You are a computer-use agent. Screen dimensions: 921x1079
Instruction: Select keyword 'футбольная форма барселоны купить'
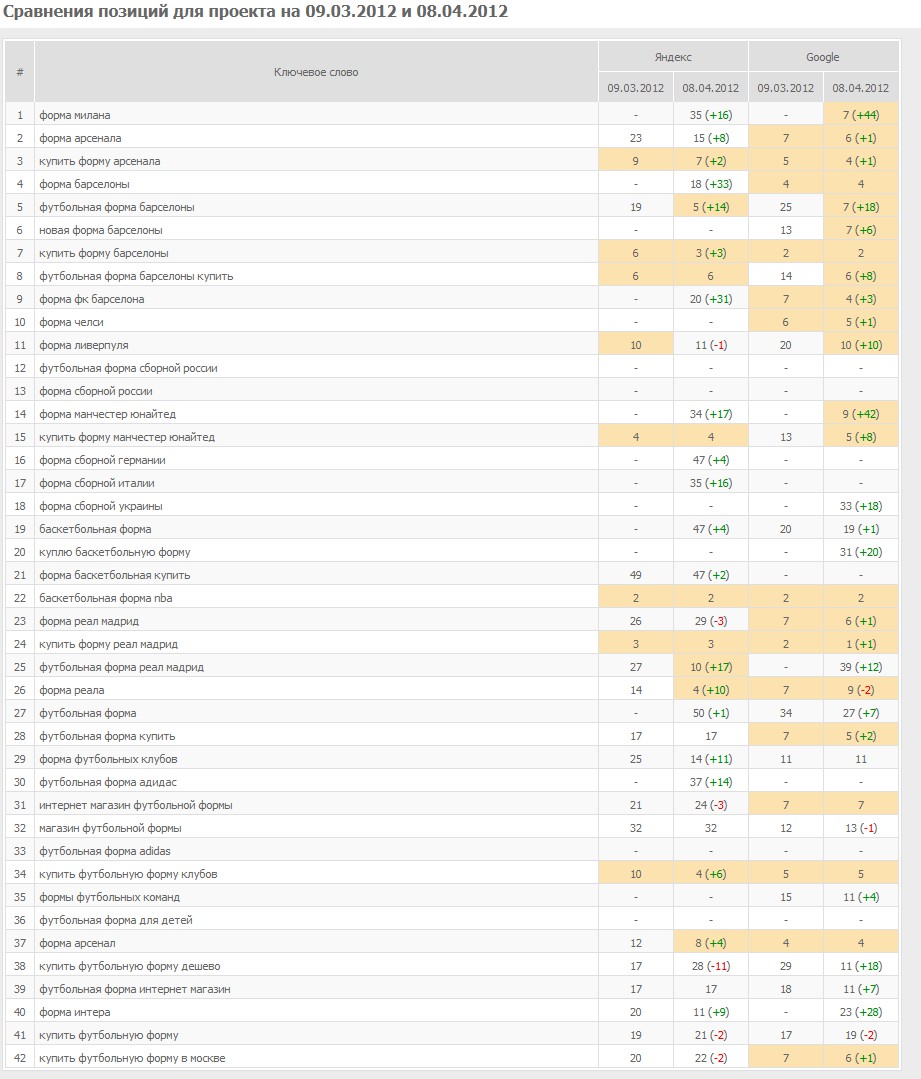click(x=136, y=277)
